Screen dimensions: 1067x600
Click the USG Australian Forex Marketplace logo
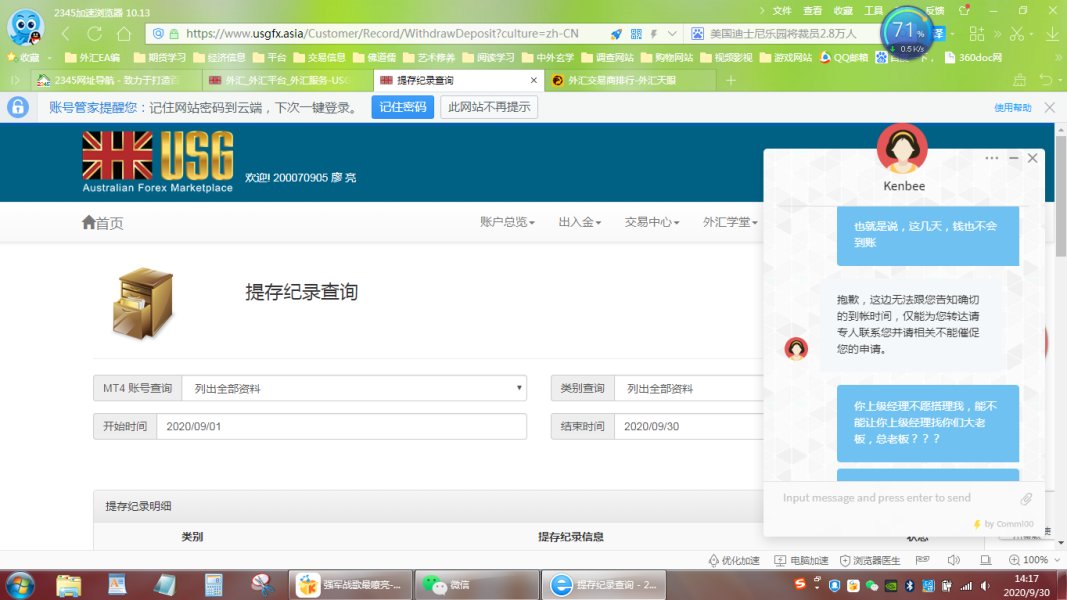click(158, 161)
